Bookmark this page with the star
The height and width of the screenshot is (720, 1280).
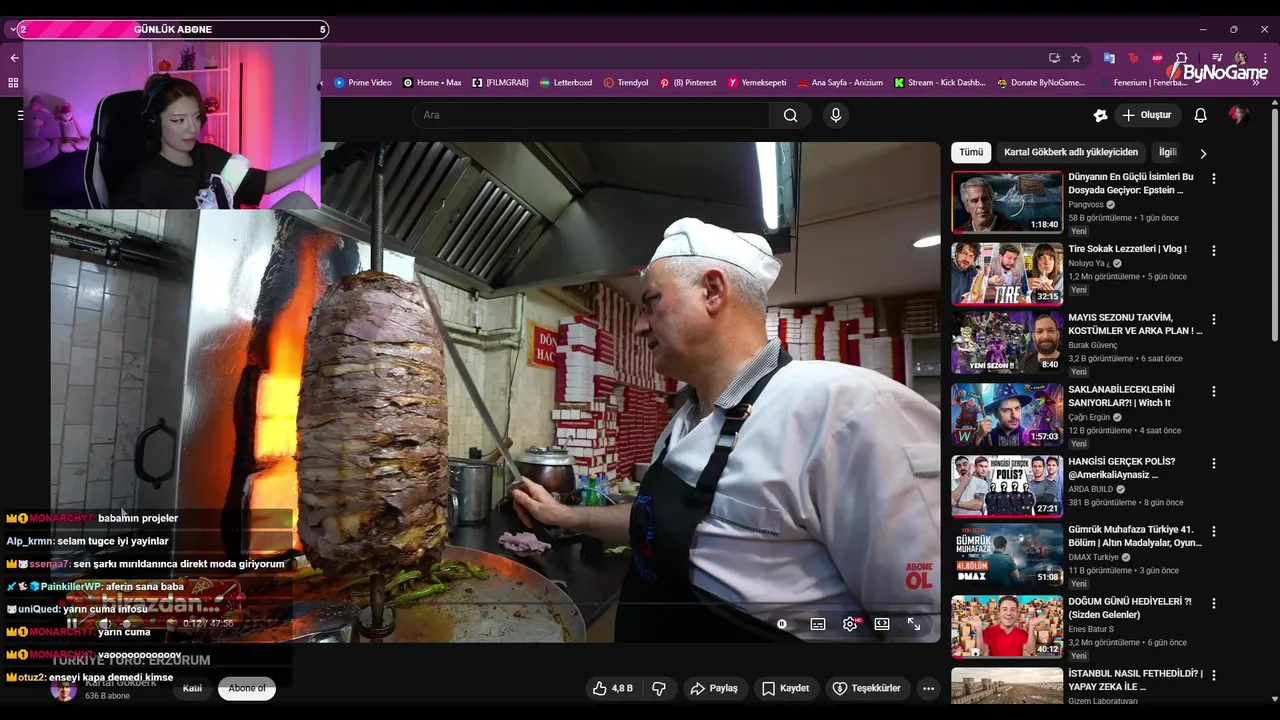pyautogui.click(x=1076, y=58)
